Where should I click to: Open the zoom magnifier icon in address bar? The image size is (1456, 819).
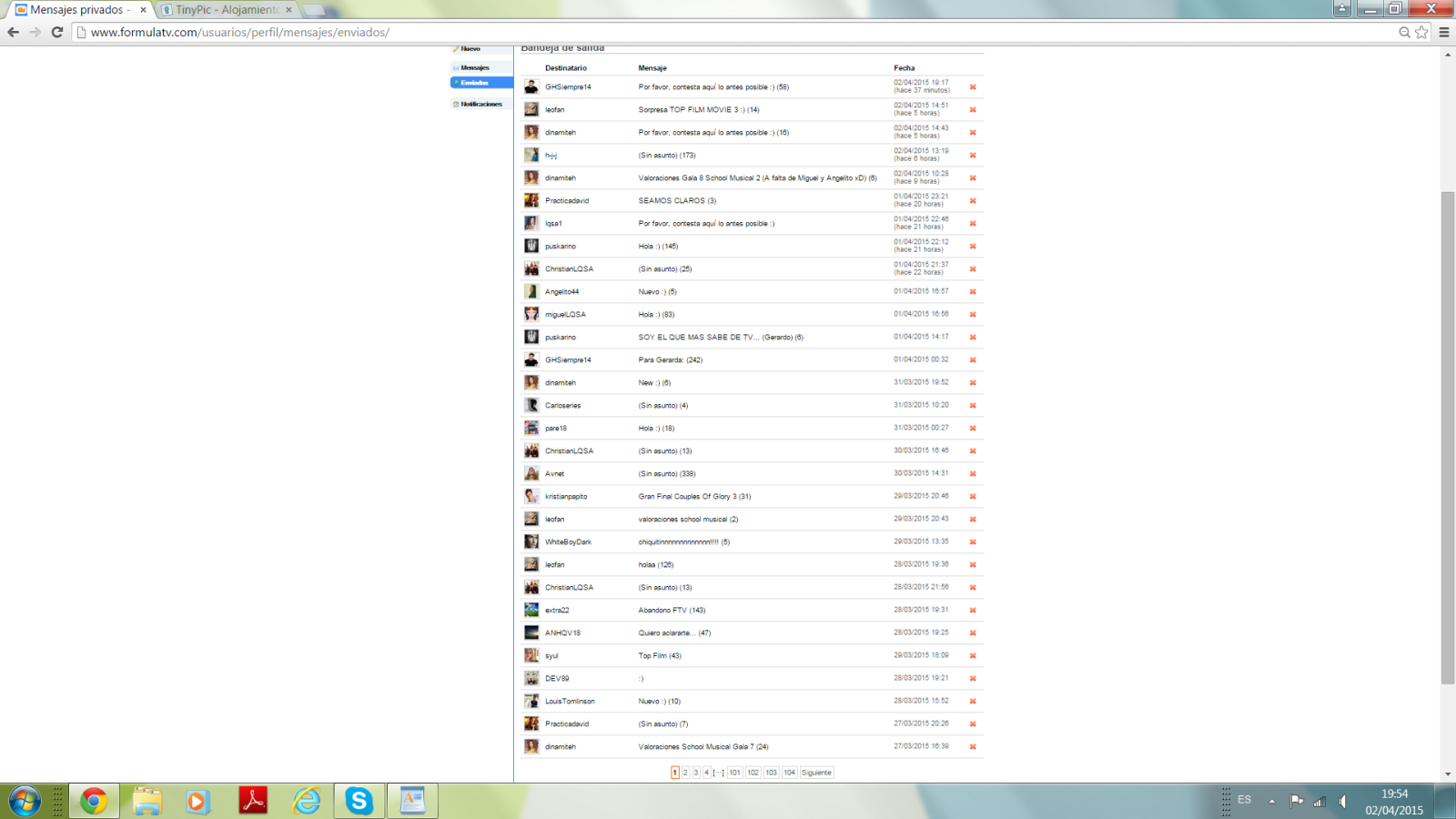pos(1404,32)
